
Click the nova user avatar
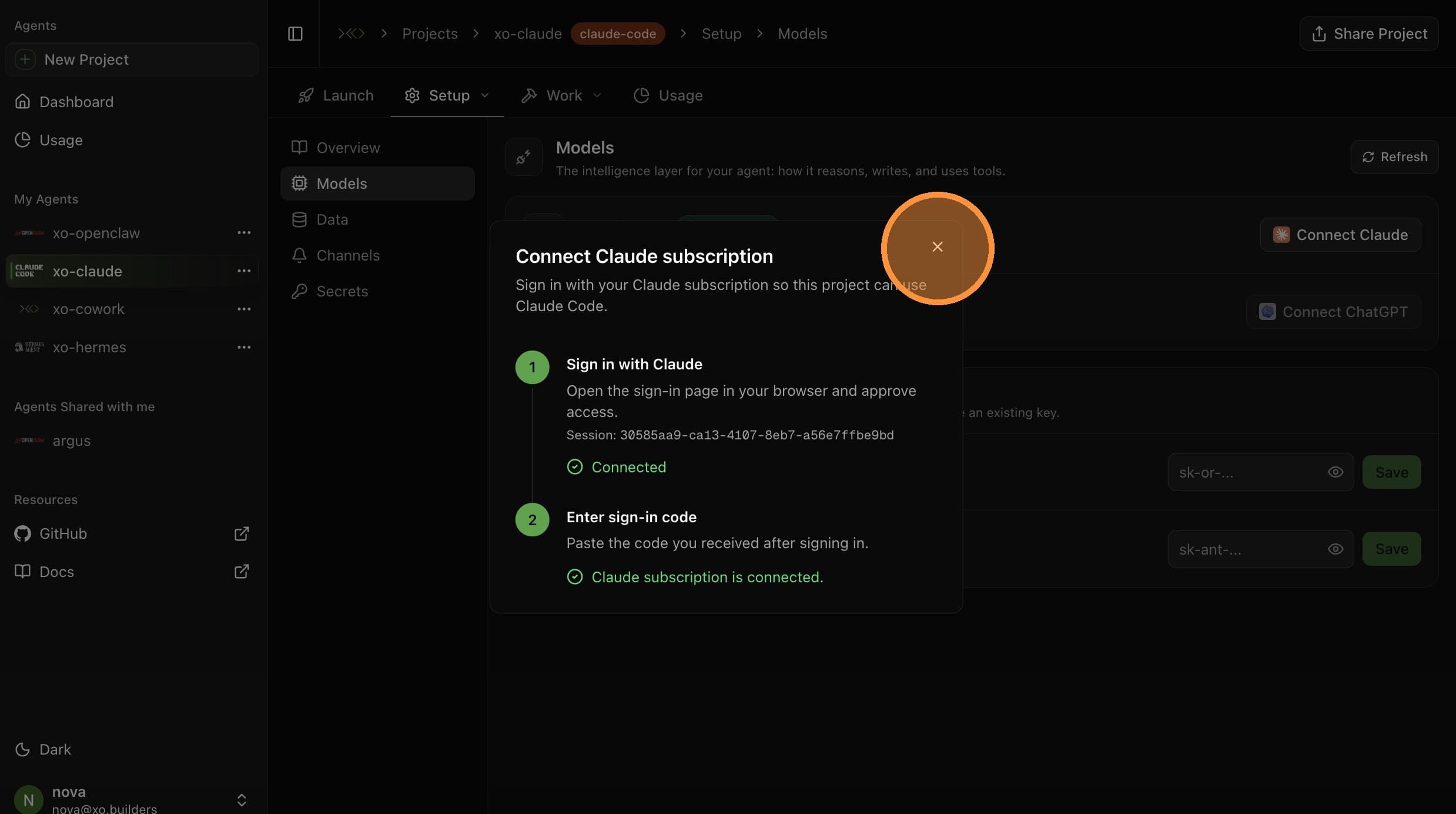28,799
